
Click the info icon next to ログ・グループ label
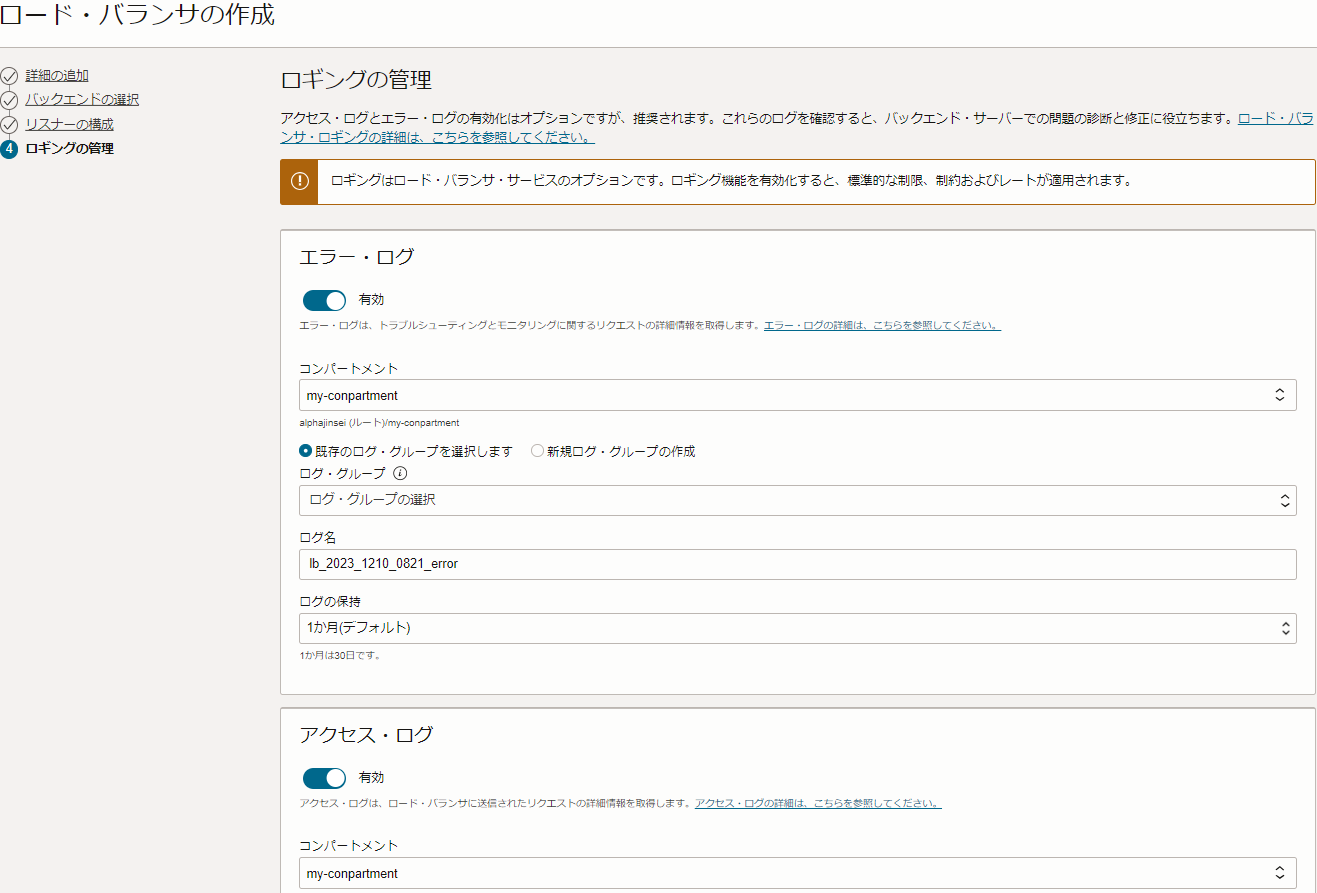pos(400,474)
